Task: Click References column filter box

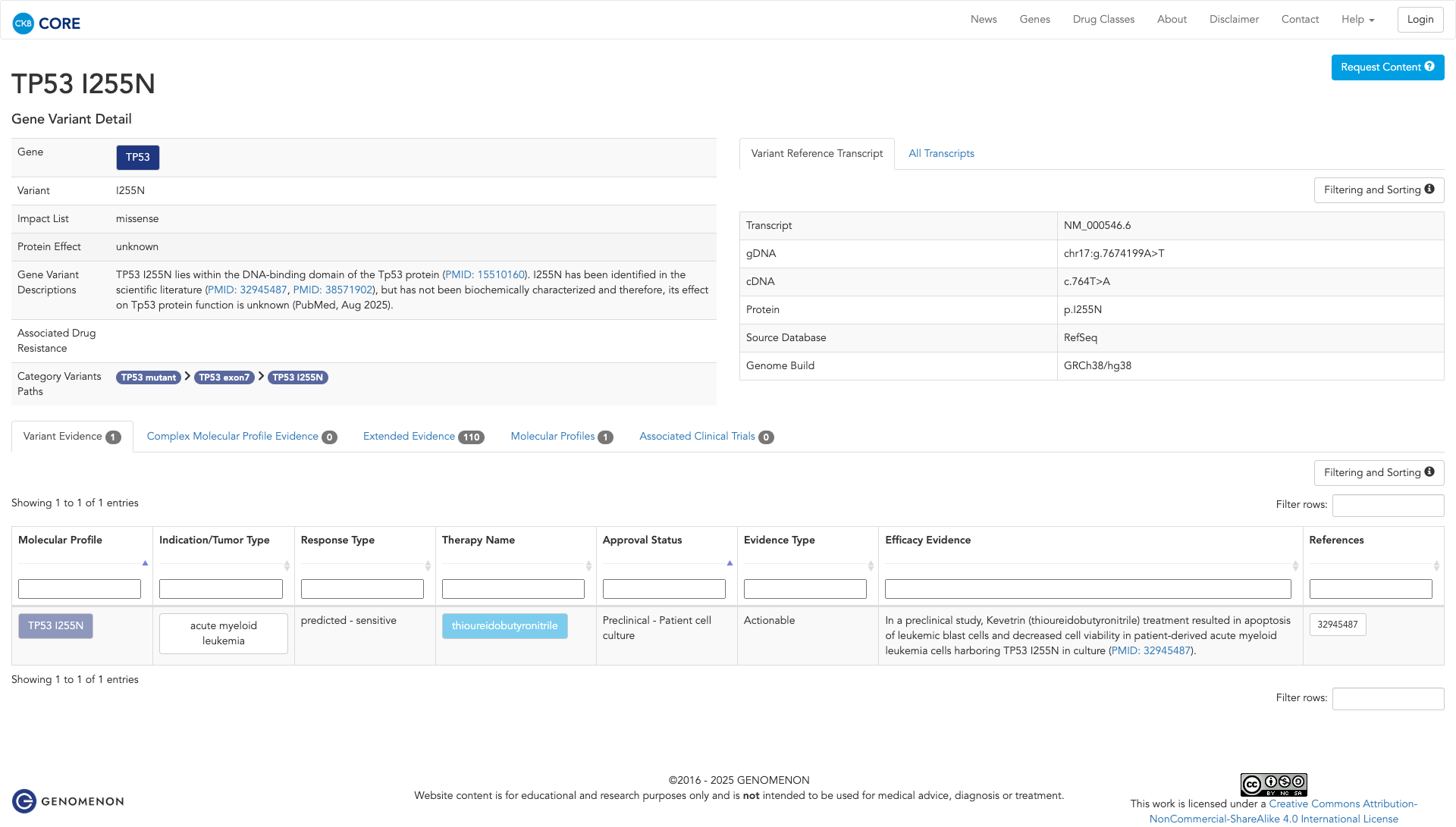Action: pos(1371,589)
